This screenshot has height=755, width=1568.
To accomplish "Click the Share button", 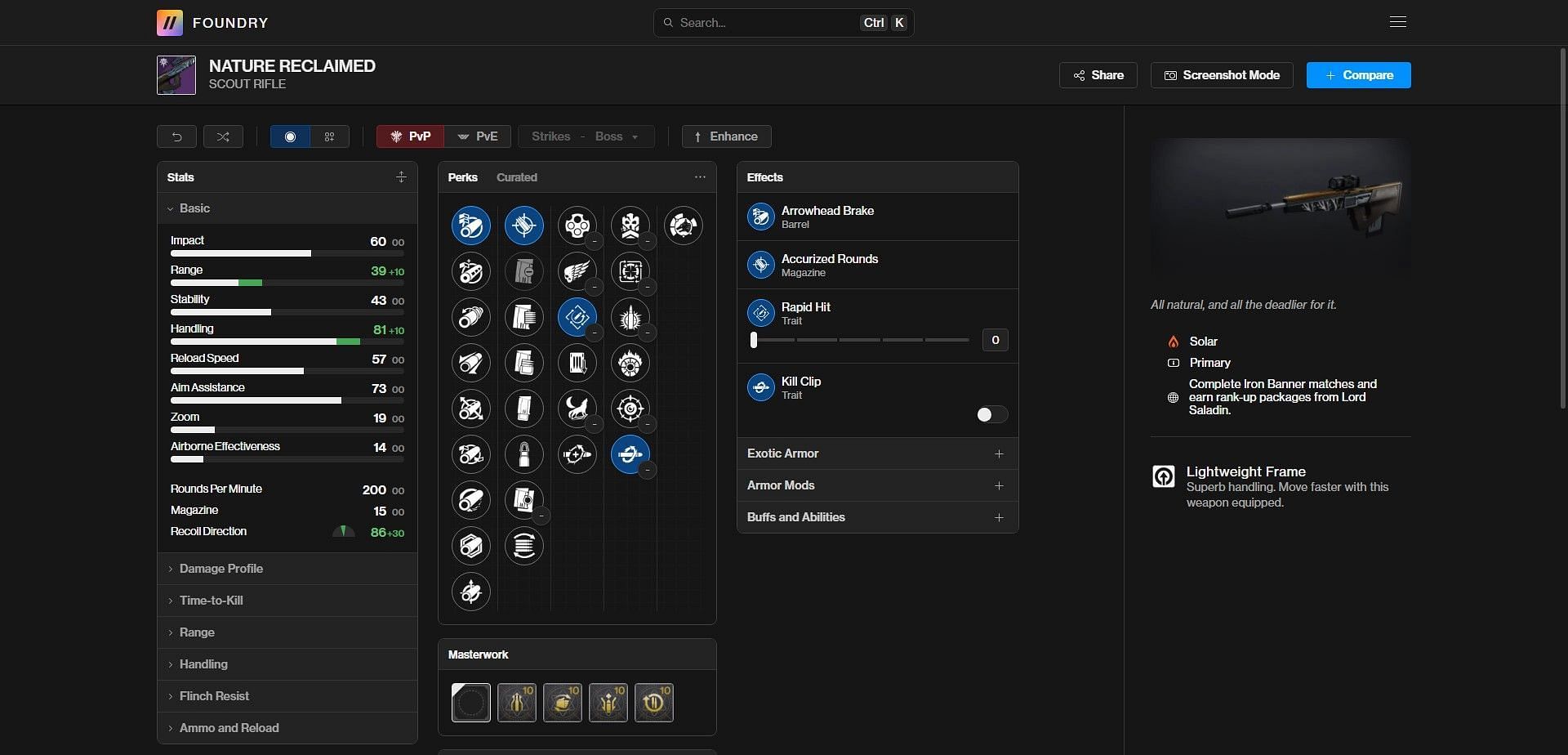I will tap(1098, 75).
